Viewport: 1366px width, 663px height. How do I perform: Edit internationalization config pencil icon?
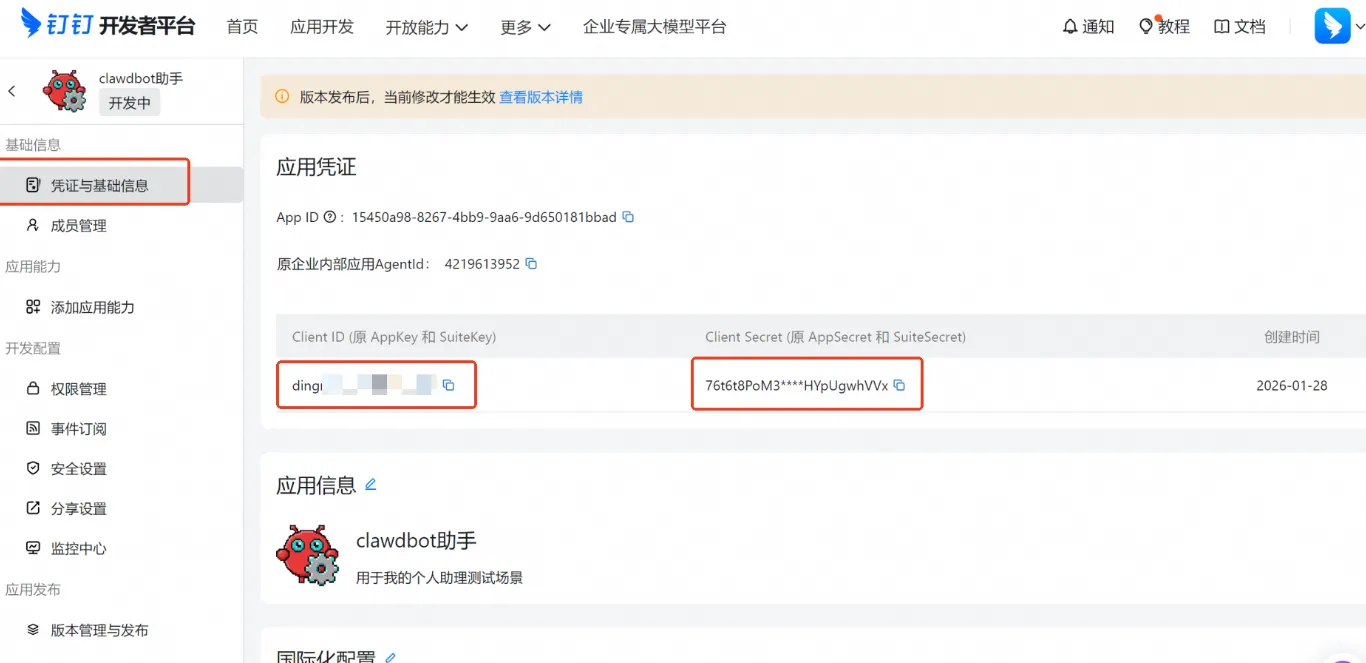pyautogui.click(x=391, y=657)
